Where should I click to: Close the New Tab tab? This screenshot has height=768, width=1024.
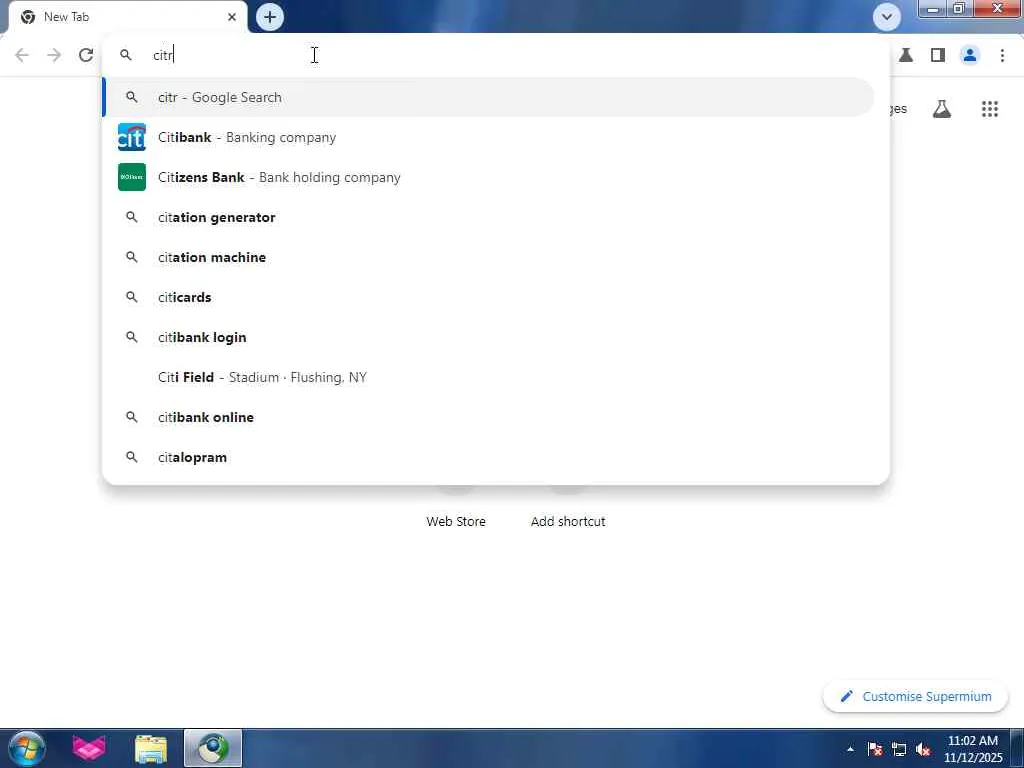(232, 17)
